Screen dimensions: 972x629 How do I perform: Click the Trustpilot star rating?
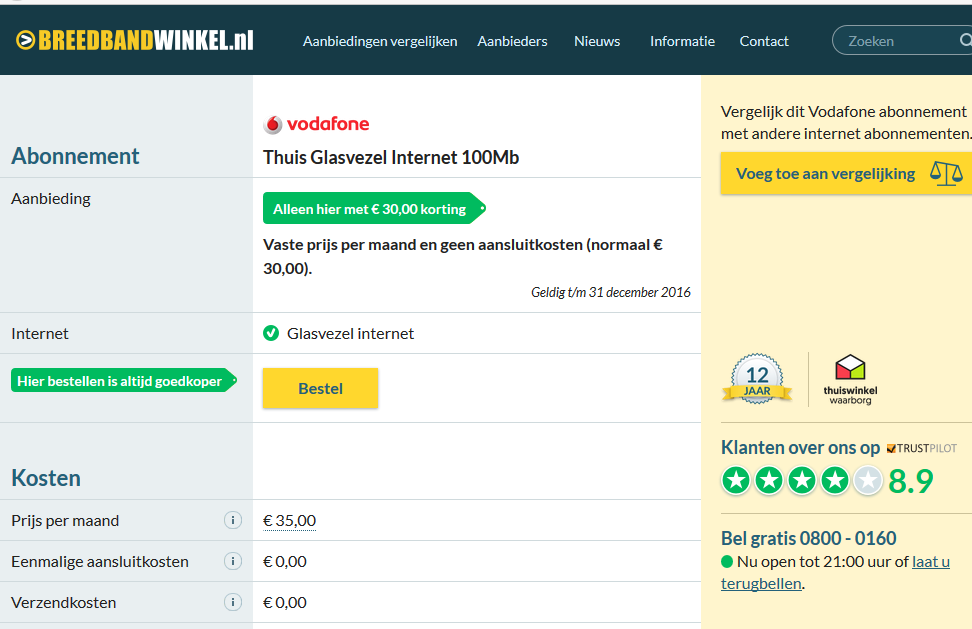pos(802,480)
